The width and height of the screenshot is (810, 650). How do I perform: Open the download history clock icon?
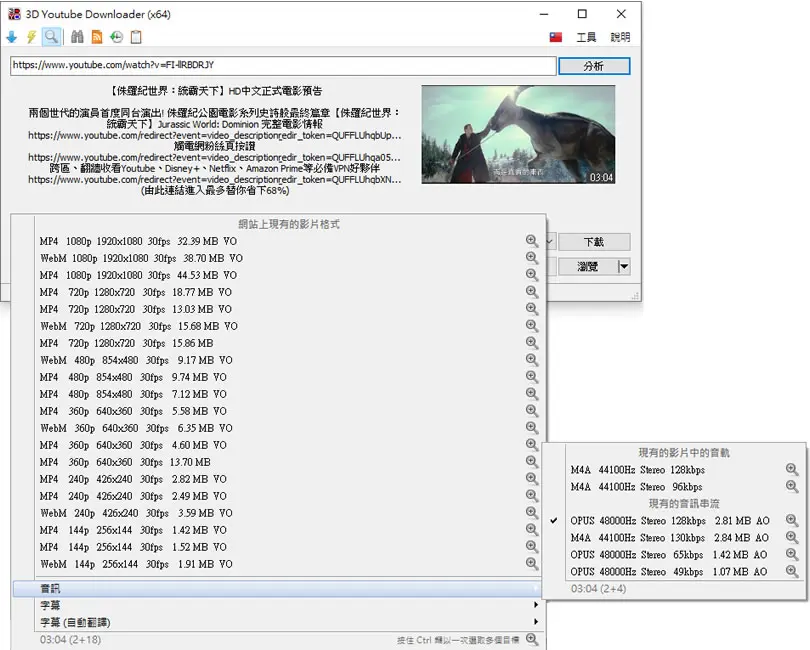click(117, 37)
